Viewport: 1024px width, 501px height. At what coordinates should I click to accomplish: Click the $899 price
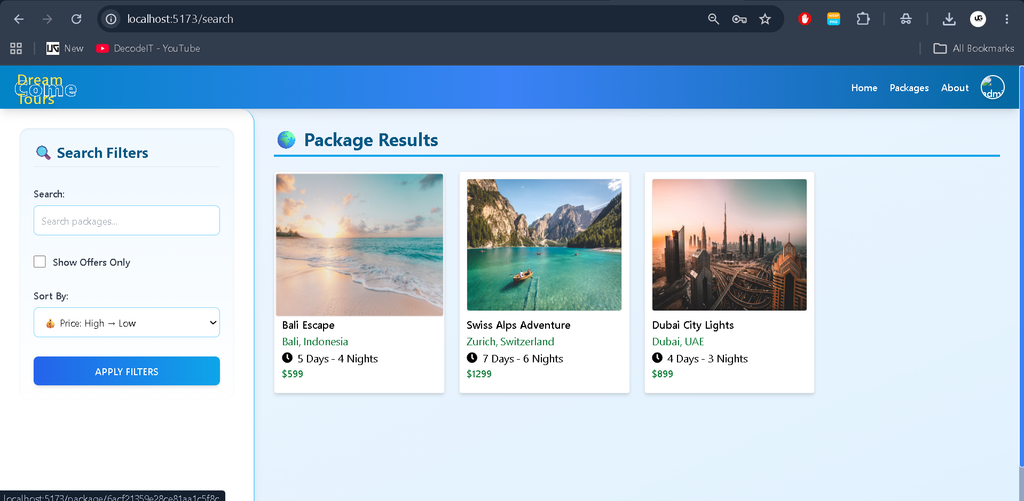[662, 374]
